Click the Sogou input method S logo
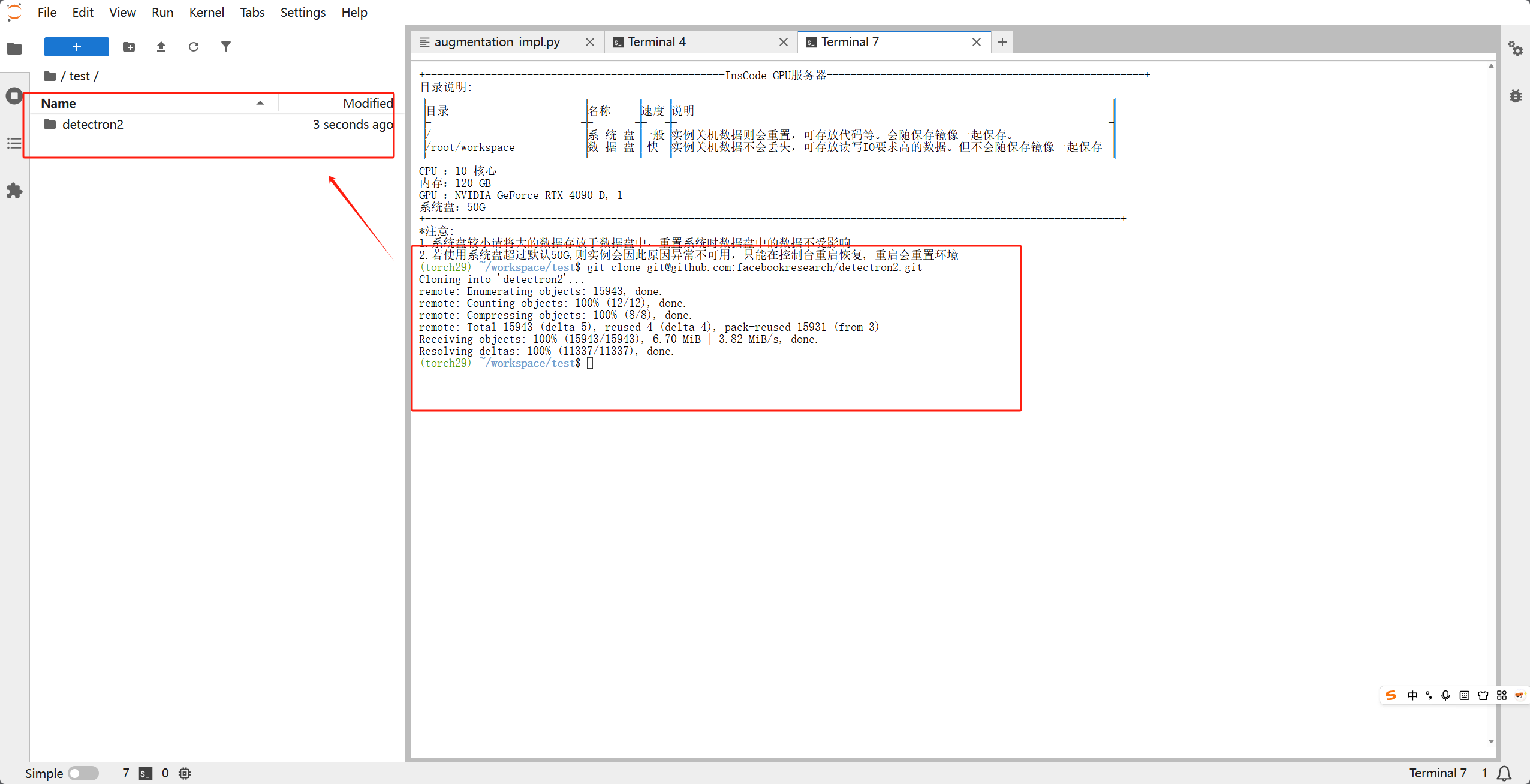Screen dimensions: 1530x784 [x=1391, y=695]
